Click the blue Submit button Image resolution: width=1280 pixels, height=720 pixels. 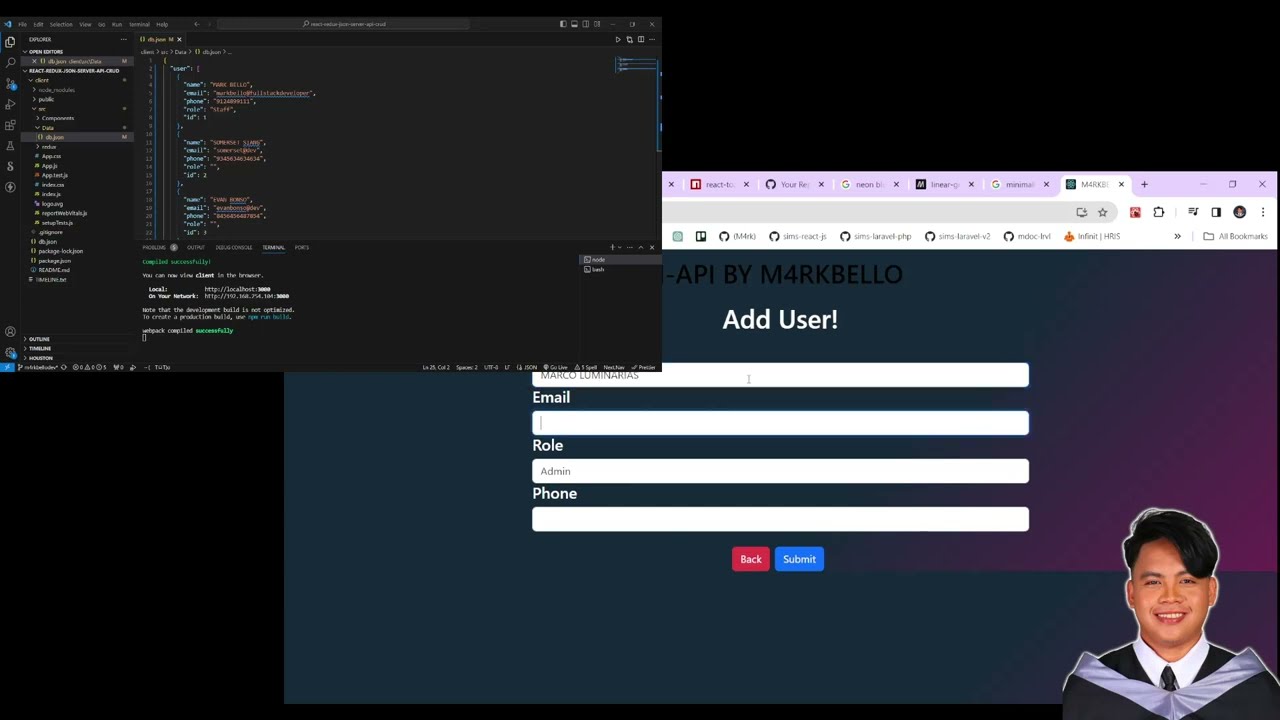pos(799,559)
